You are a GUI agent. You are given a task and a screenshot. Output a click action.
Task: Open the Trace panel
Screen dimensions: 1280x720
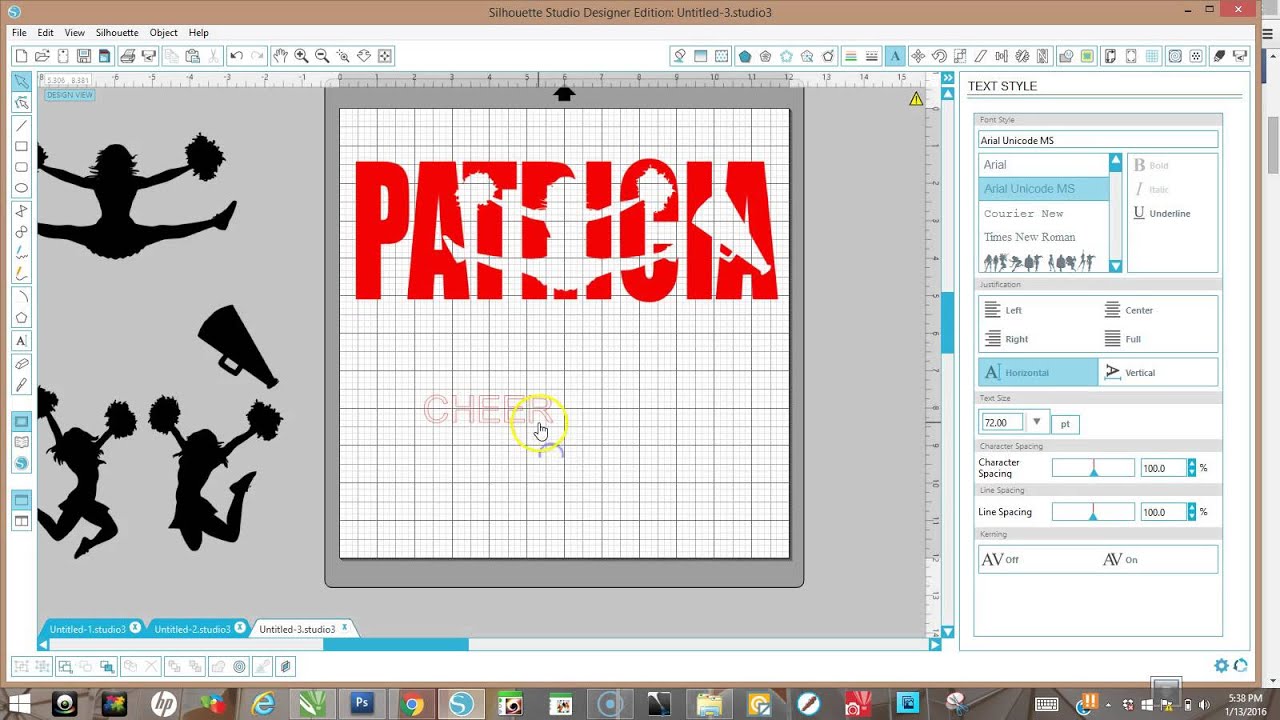(x=1087, y=56)
